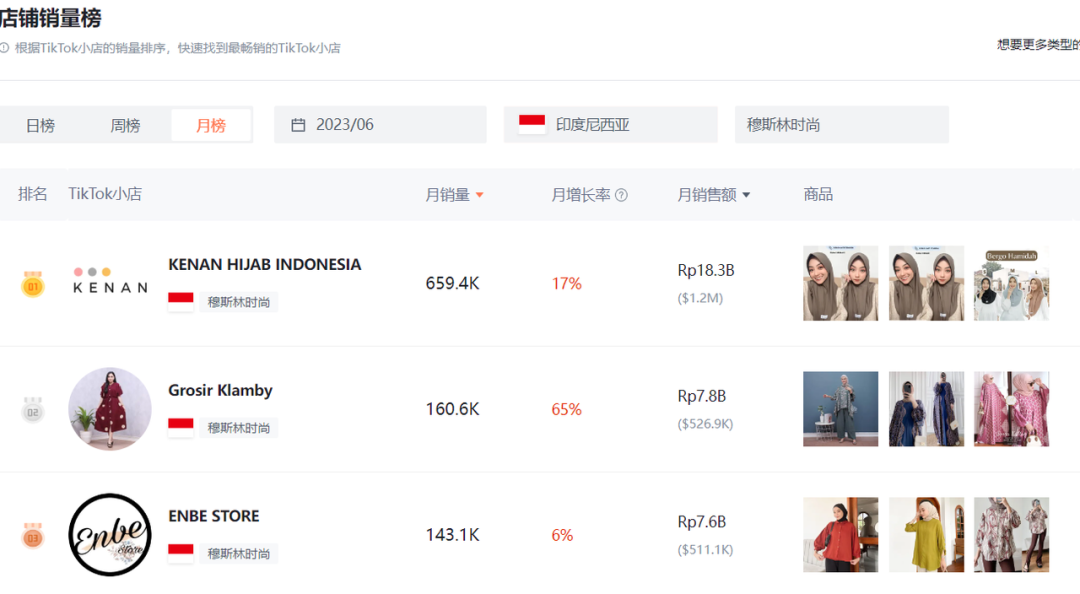The height and width of the screenshot is (594, 1080).
Task: Open the 2023/06 date picker
Action: (x=380, y=125)
